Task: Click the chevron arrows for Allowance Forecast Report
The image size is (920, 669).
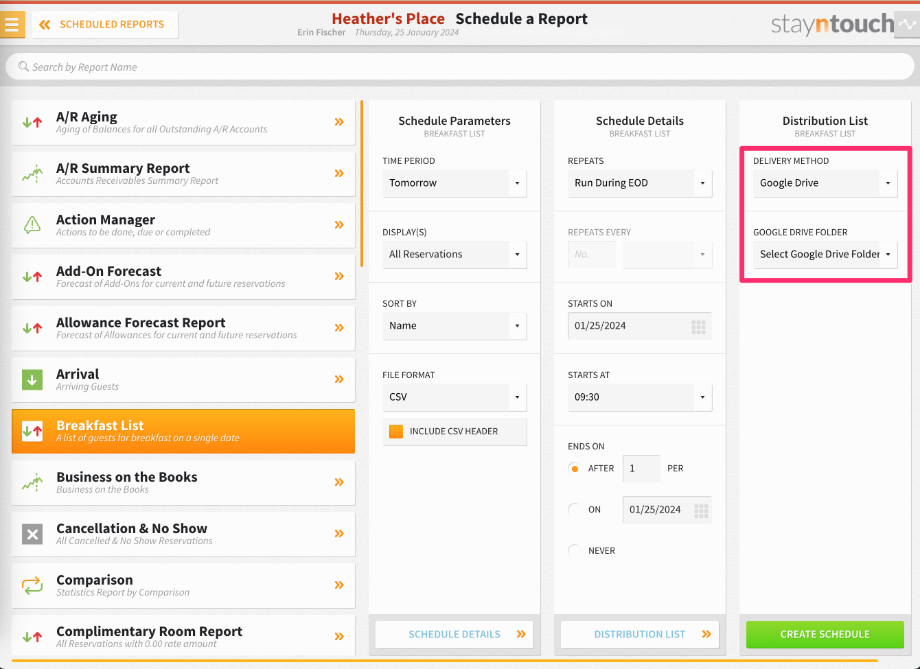Action: [339, 327]
